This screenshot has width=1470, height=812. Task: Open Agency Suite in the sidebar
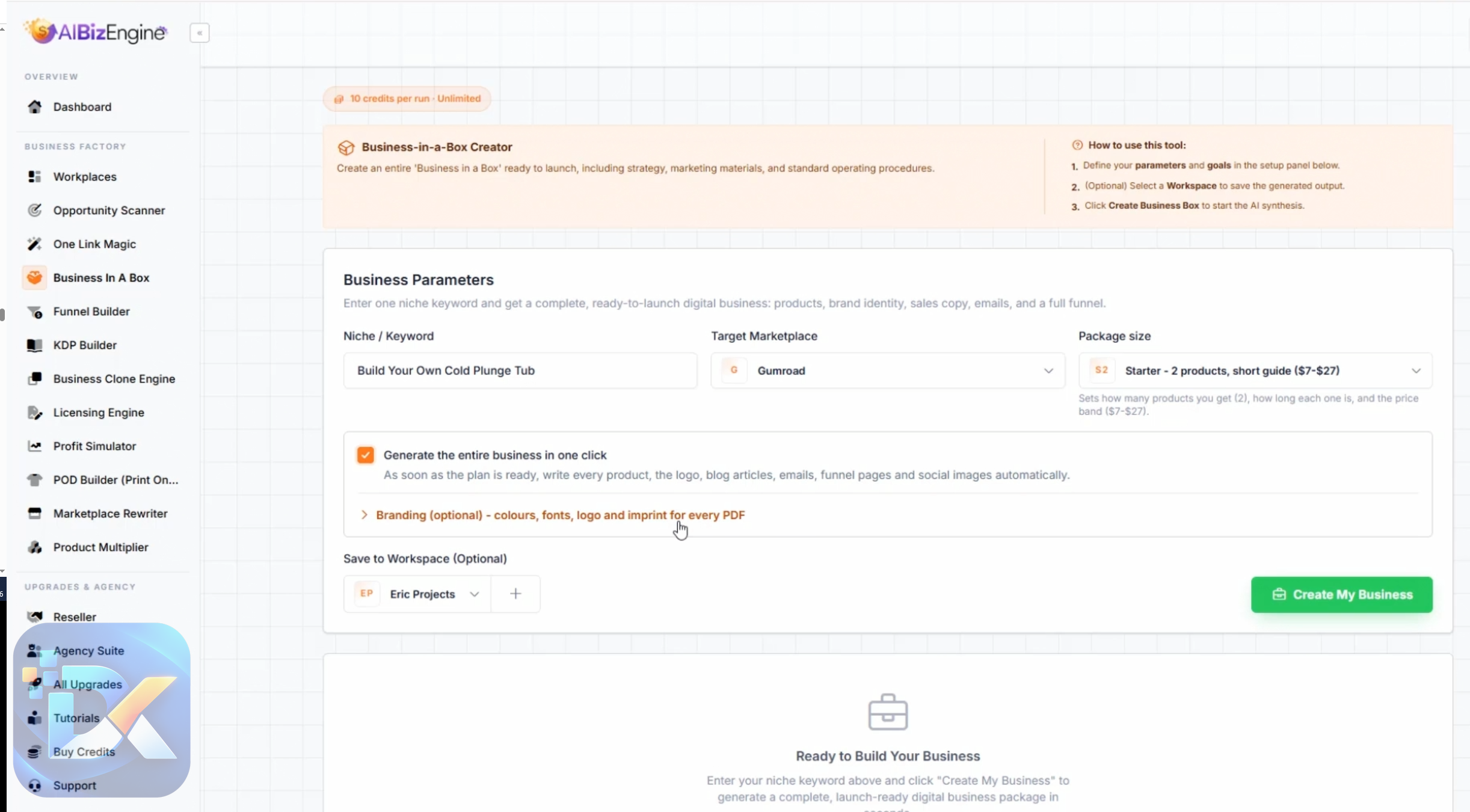point(88,651)
